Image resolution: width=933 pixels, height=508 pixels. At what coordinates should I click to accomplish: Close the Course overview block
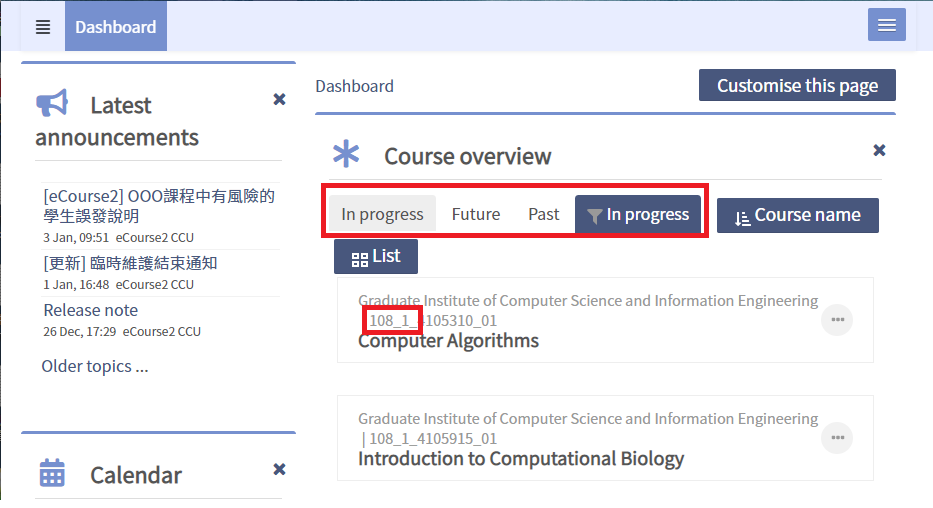pos(879,150)
